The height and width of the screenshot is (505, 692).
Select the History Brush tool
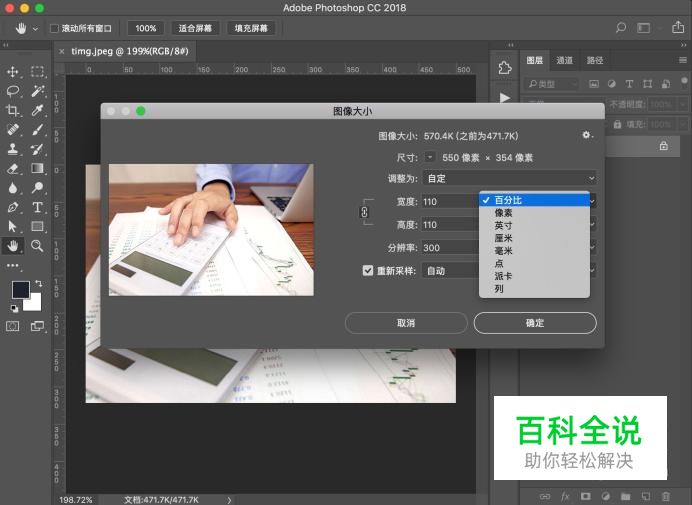37,149
